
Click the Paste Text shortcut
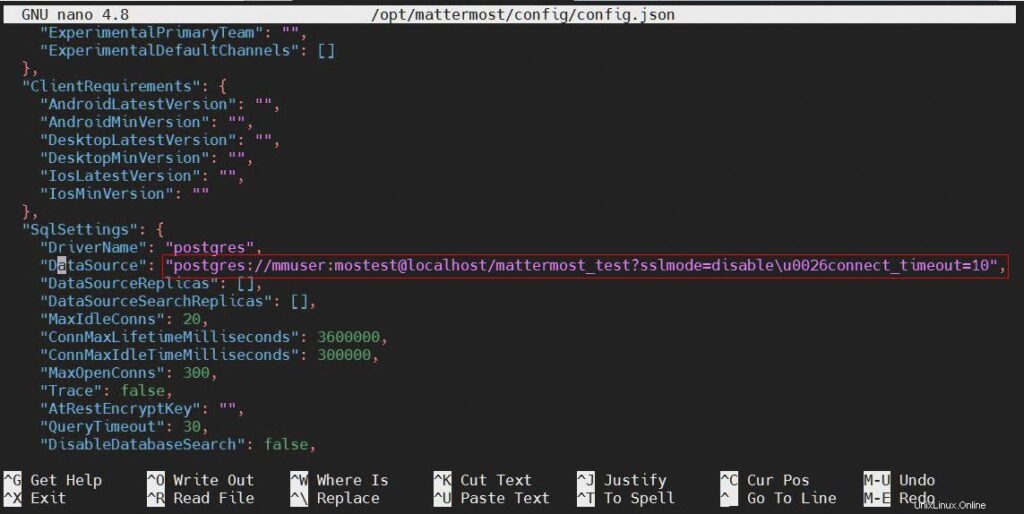coord(505,498)
